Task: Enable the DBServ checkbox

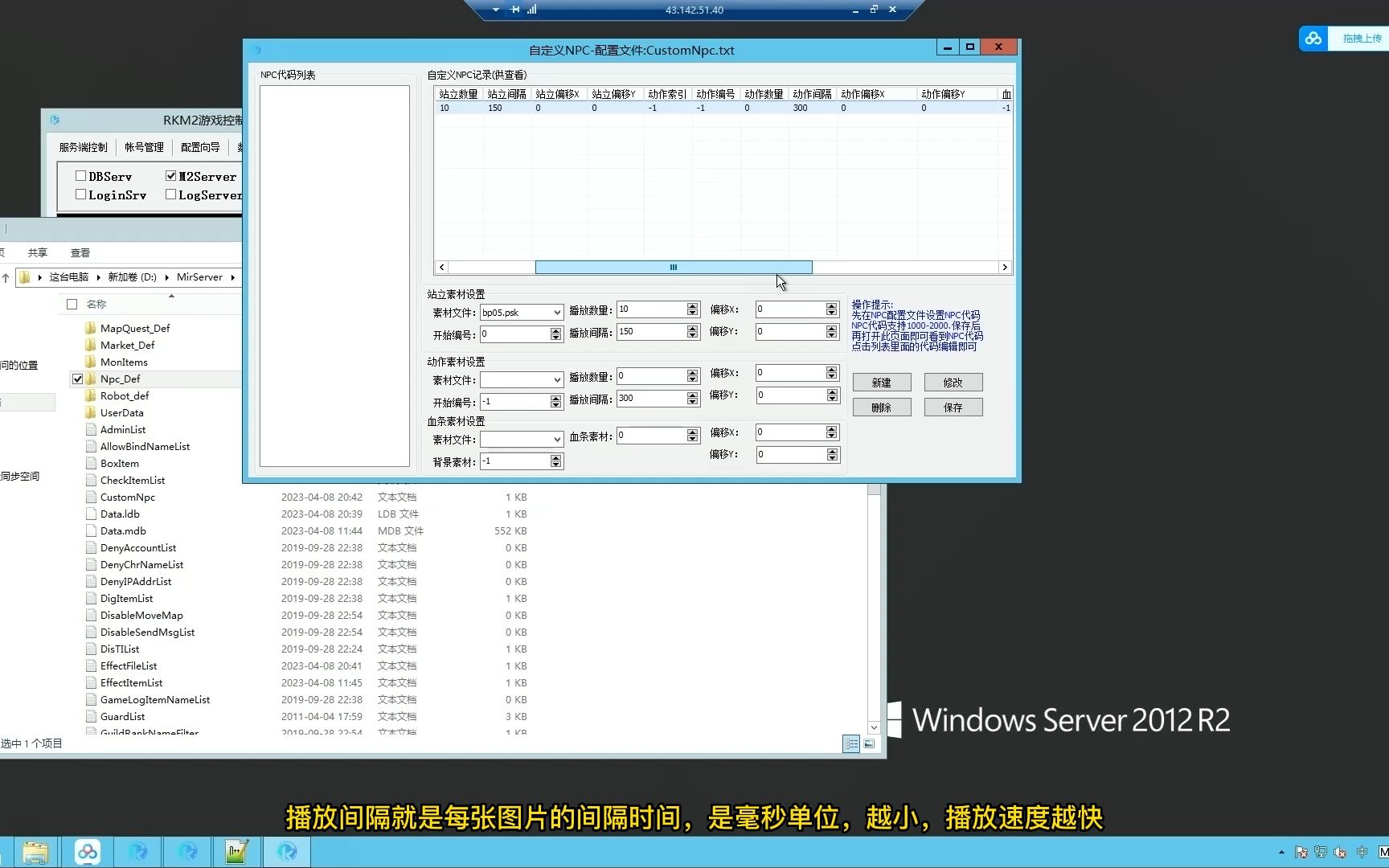Action: click(80, 176)
